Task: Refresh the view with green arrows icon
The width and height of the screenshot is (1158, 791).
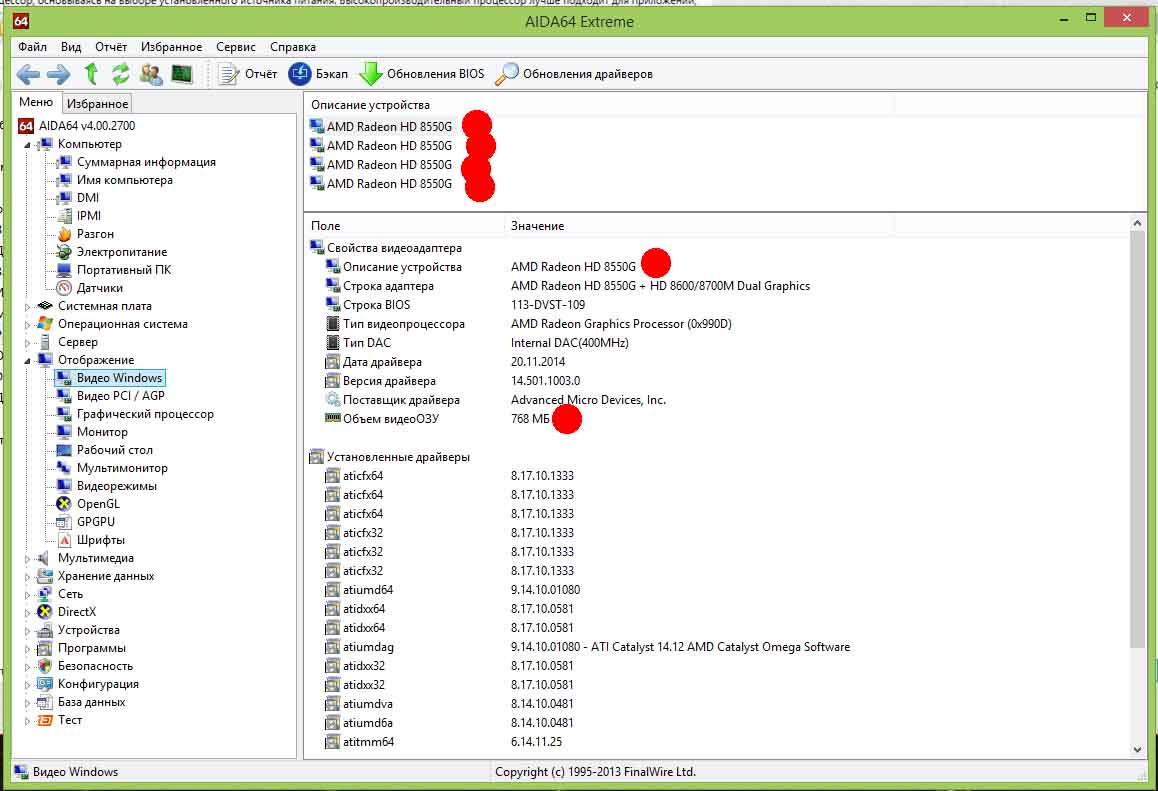Action: point(120,73)
